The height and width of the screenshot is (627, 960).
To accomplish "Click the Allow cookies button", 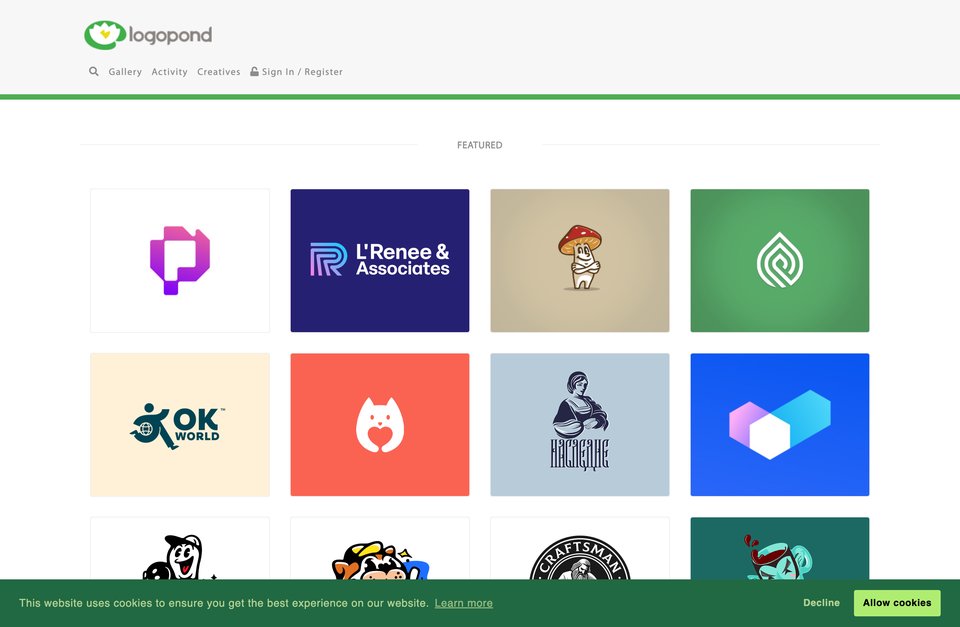I will pyautogui.click(x=897, y=603).
